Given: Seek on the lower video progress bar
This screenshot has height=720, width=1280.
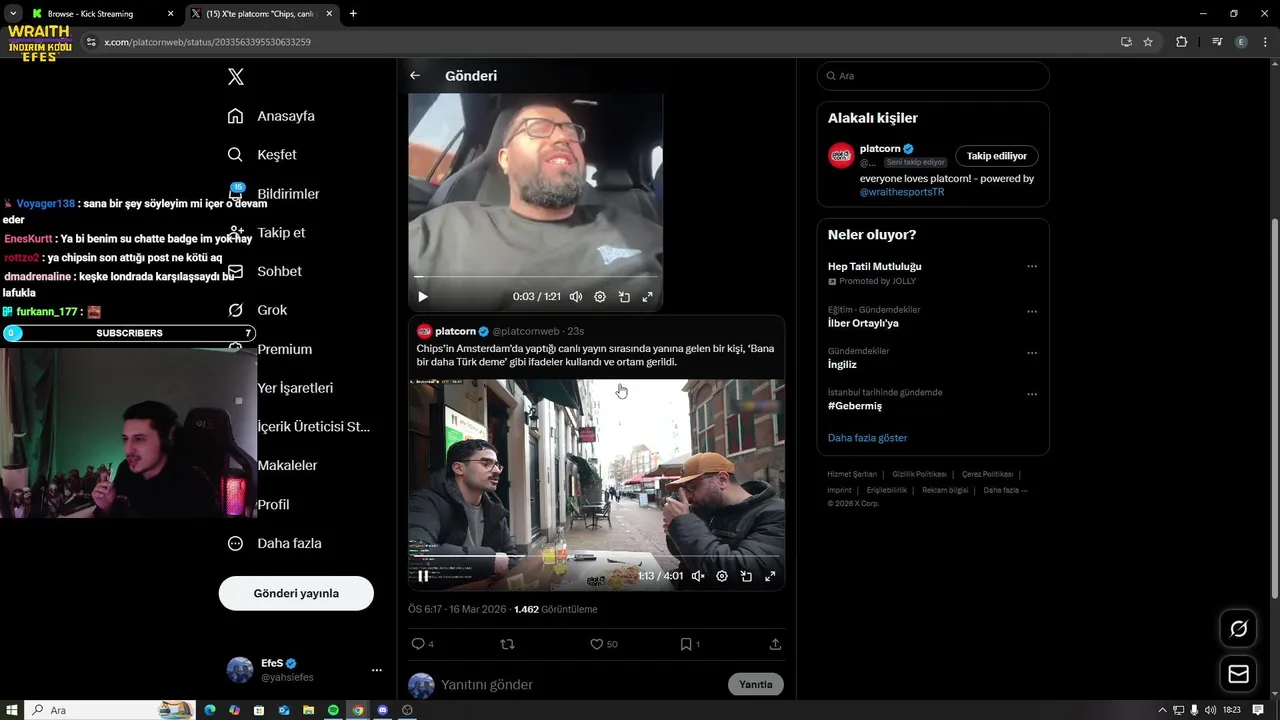Looking at the screenshot, I should point(596,556).
